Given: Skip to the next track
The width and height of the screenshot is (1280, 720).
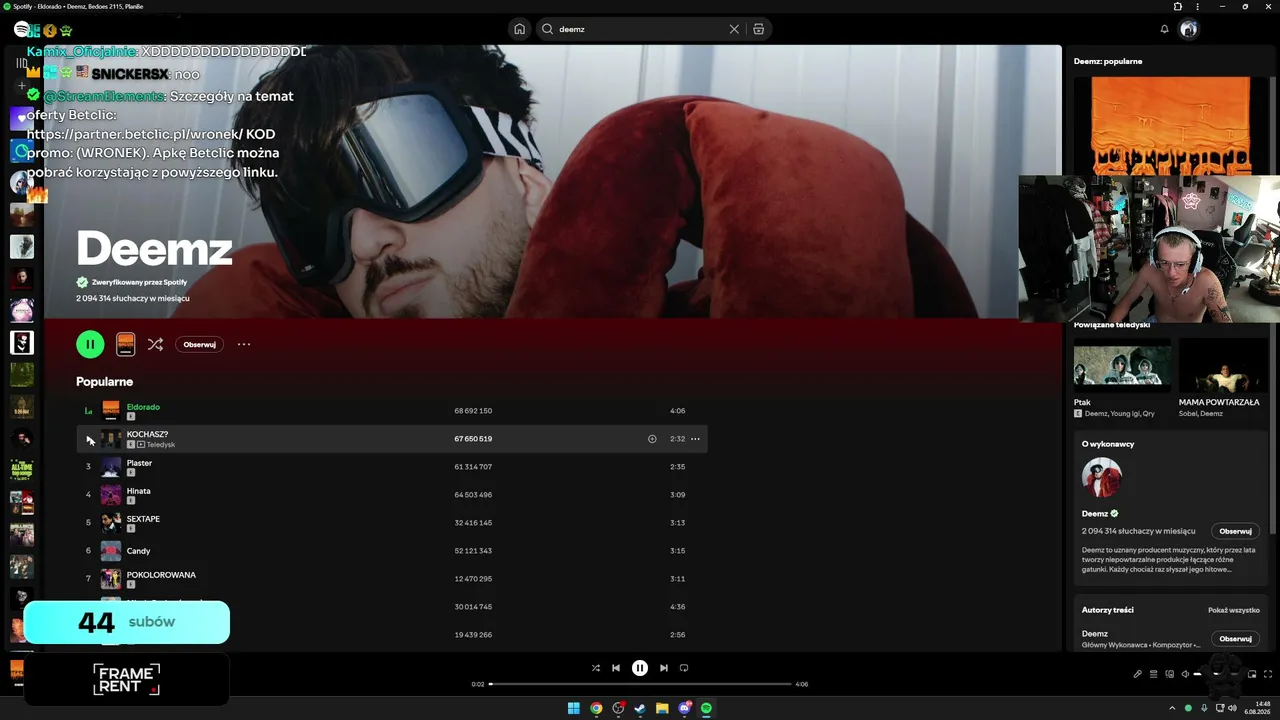Looking at the screenshot, I should [664, 668].
